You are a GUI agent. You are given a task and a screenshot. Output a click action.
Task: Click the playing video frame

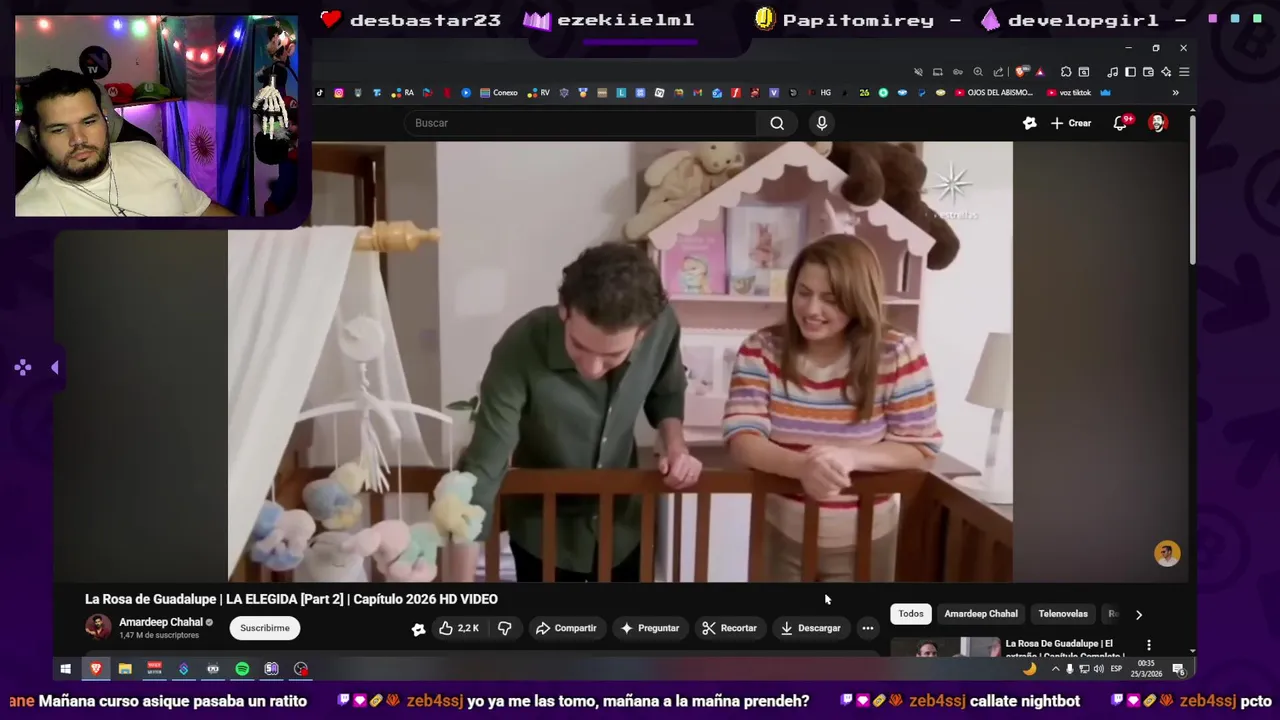click(x=620, y=361)
